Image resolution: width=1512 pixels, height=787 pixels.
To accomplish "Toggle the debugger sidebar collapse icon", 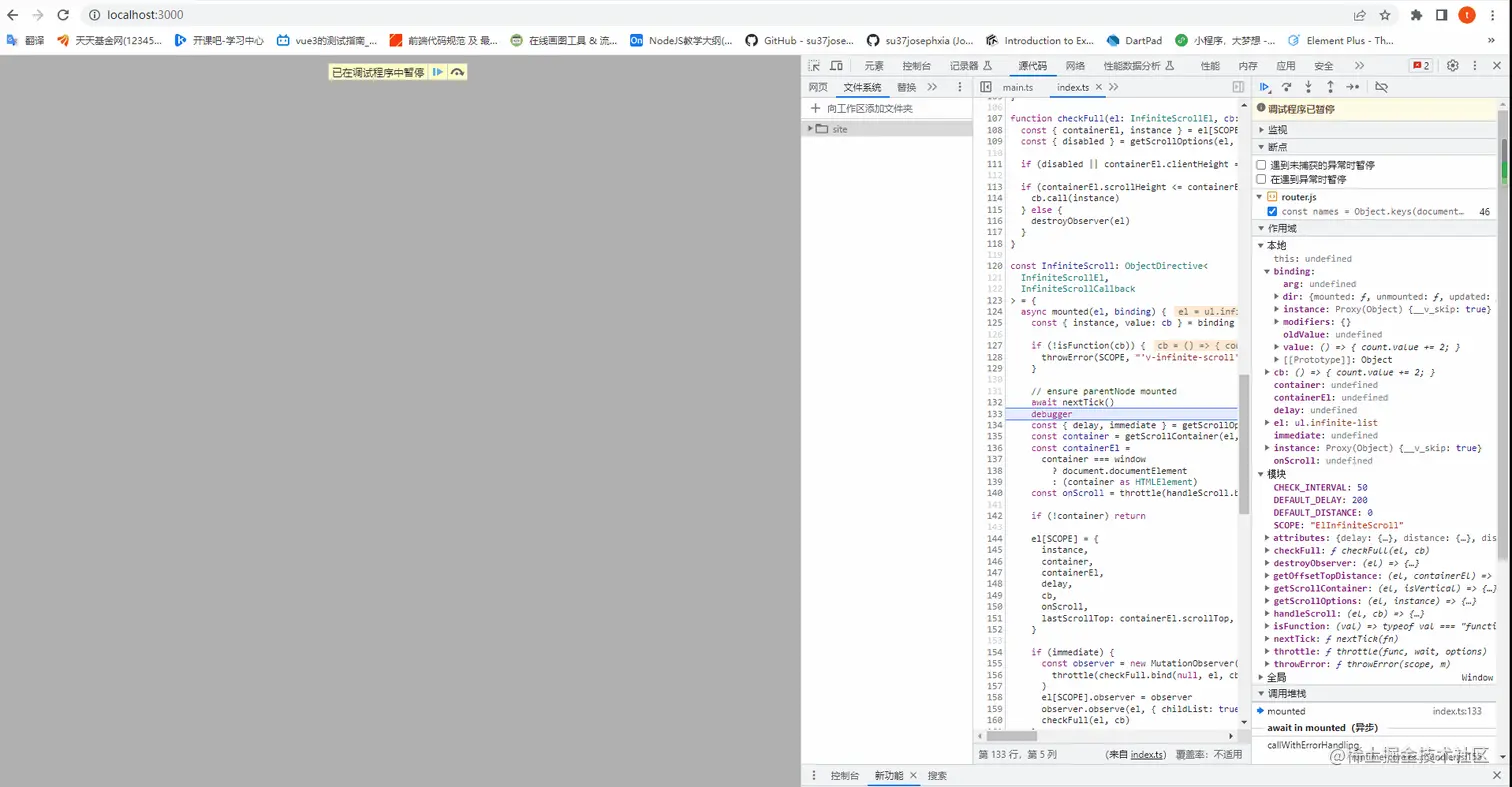I will (1238, 87).
